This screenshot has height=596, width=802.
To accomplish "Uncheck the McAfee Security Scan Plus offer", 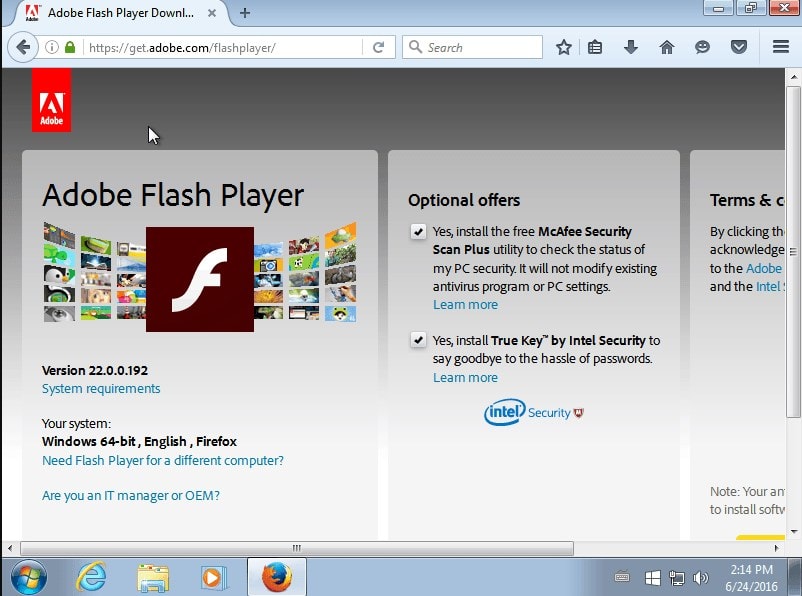I will pyautogui.click(x=418, y=232).
